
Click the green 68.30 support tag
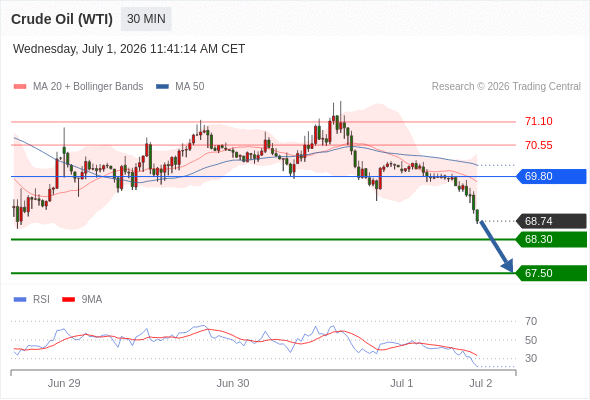[x=551, y=239]
